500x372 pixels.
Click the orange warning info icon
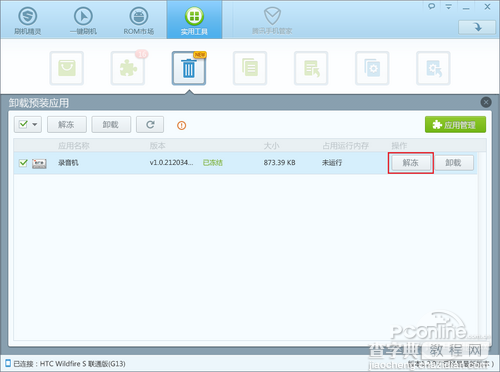182,125
